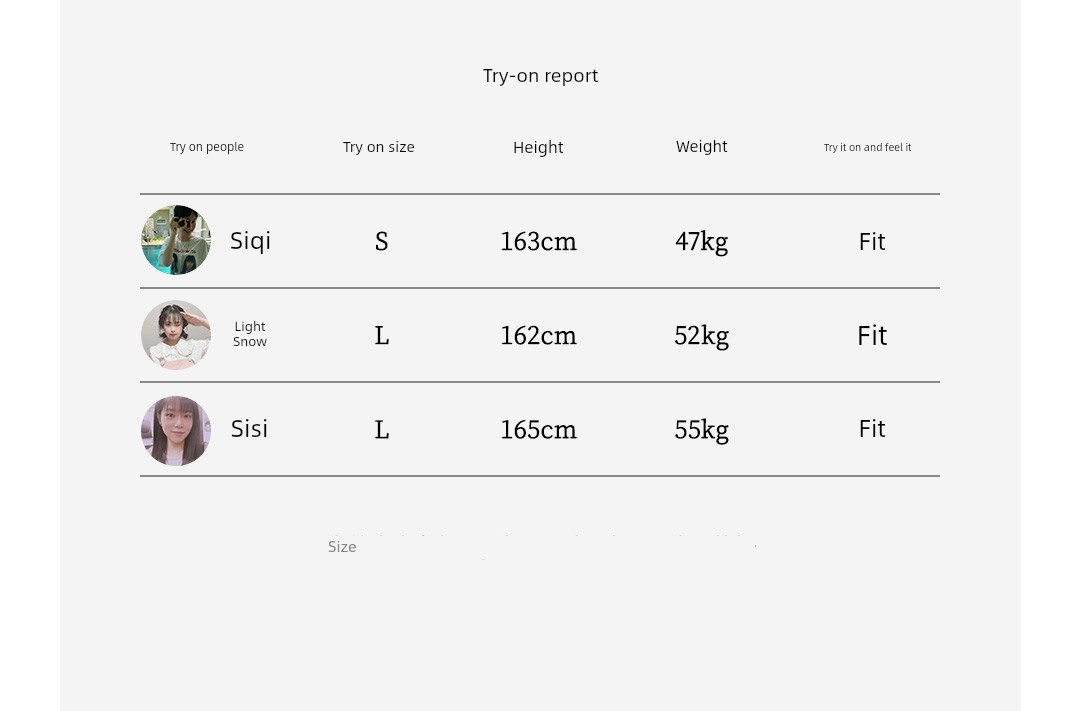
Task: Click the 52kg weight entry
Action: point(701,336)
